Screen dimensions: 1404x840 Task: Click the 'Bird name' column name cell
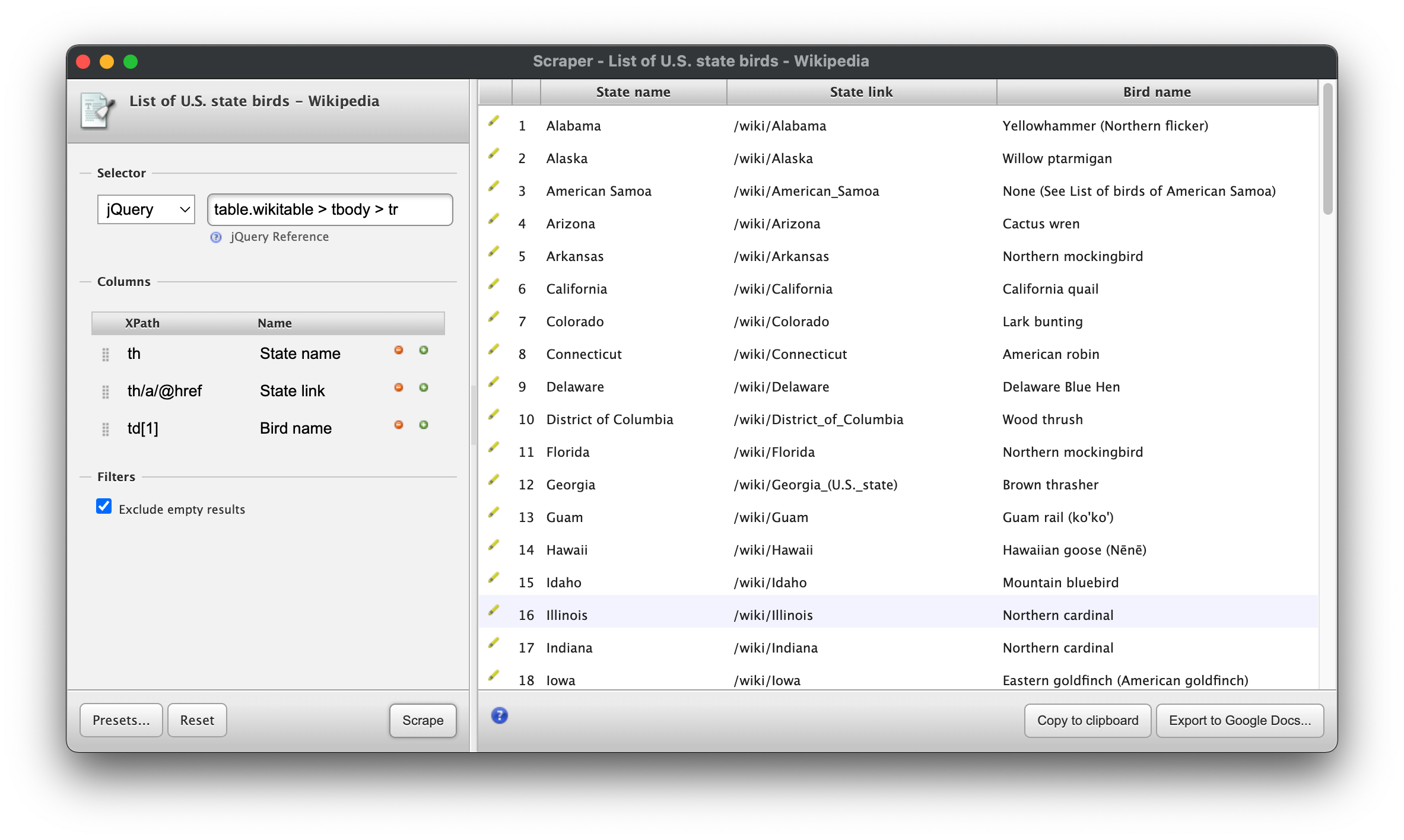296,428
